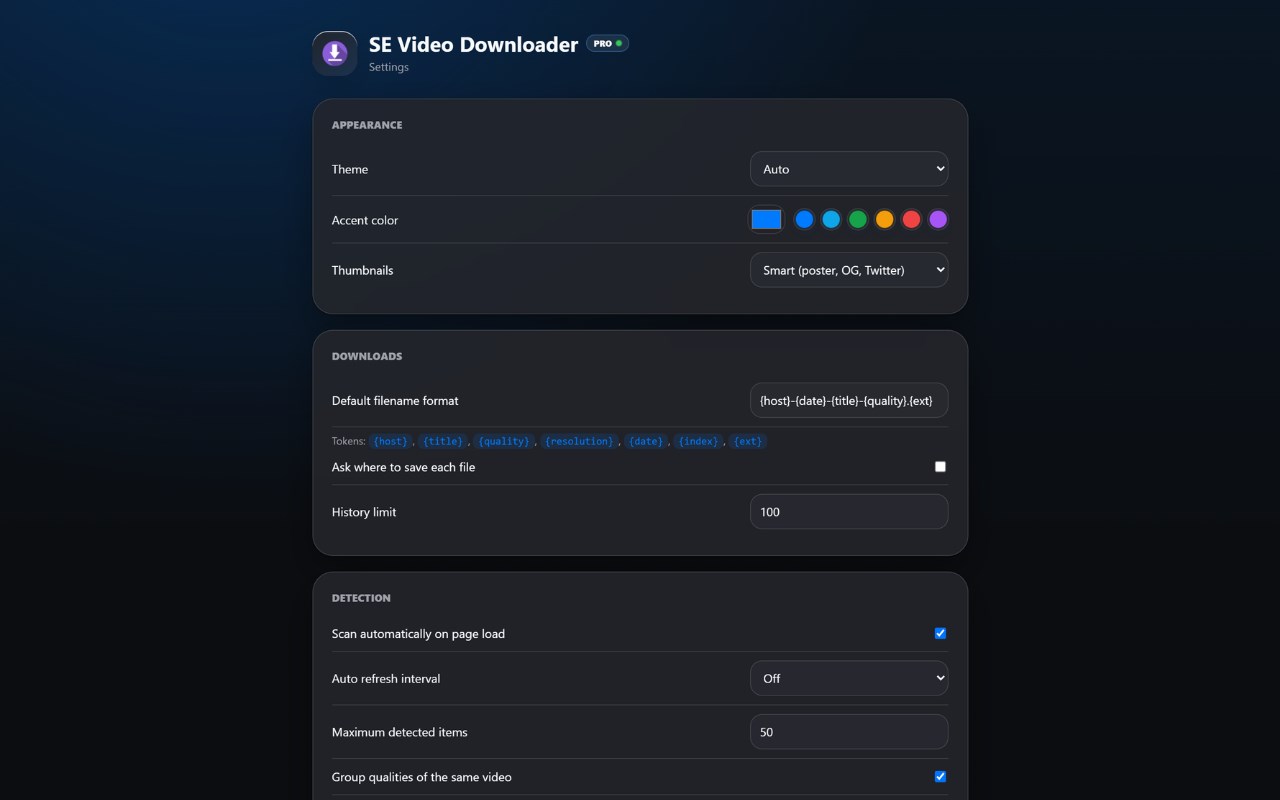Click the PRO badge next to the title

(607, 44)
